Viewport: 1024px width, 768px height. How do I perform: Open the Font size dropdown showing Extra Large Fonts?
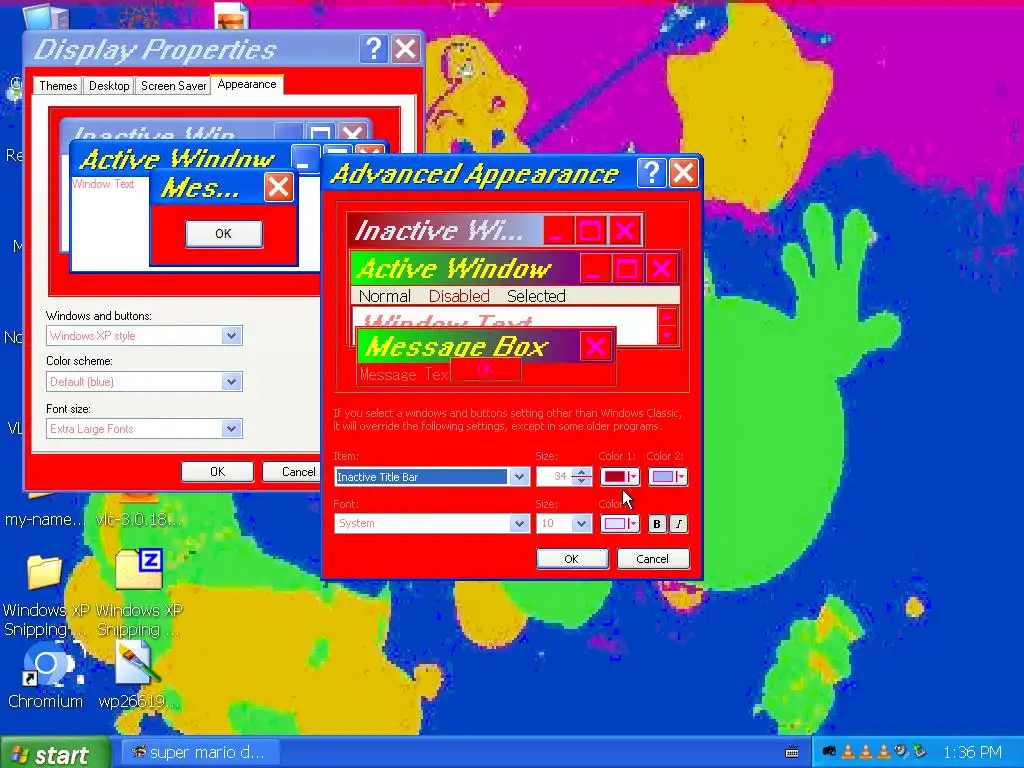231,429
